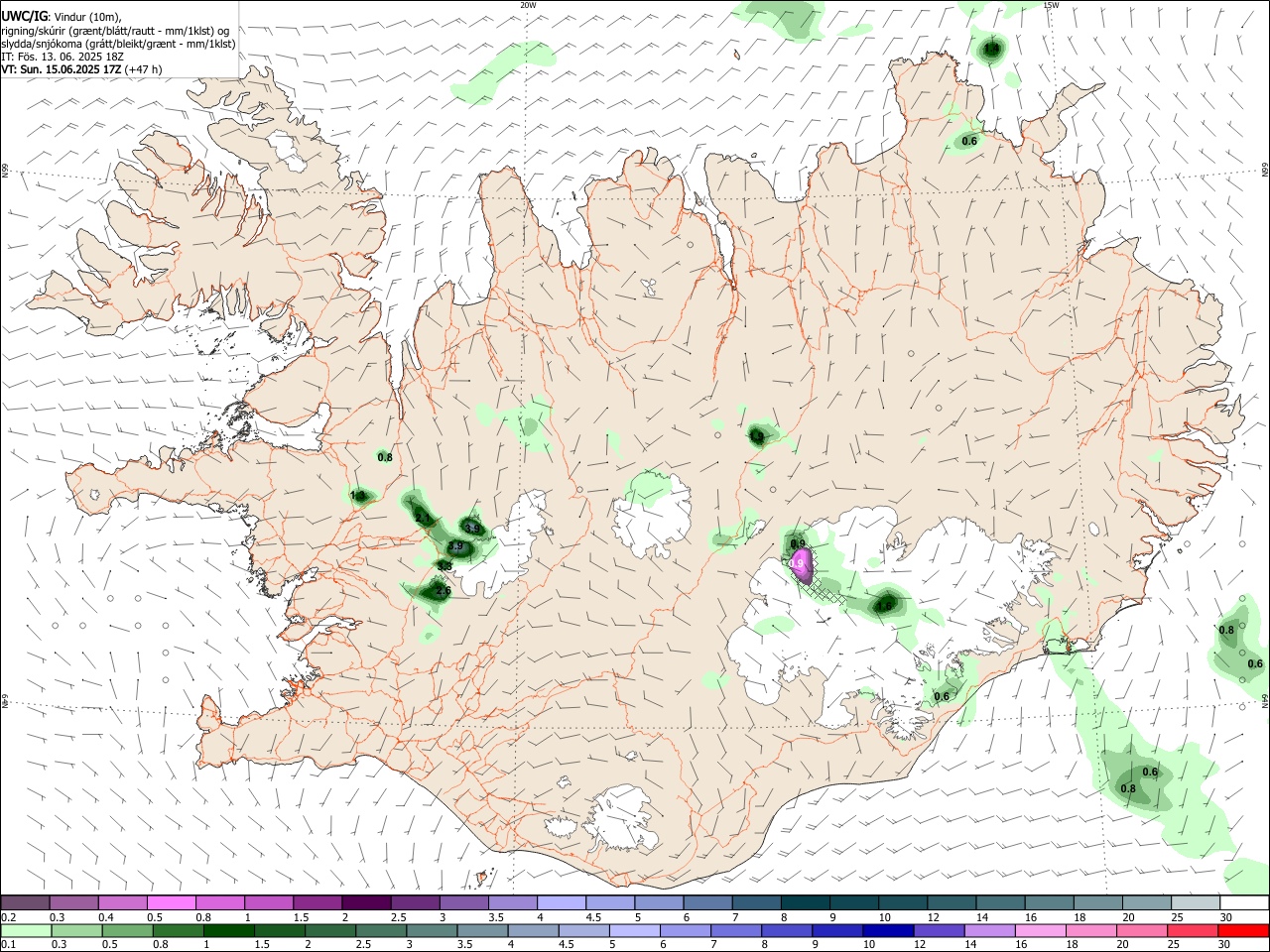Click the "0.2" label in the top legend row

(9, 917)
